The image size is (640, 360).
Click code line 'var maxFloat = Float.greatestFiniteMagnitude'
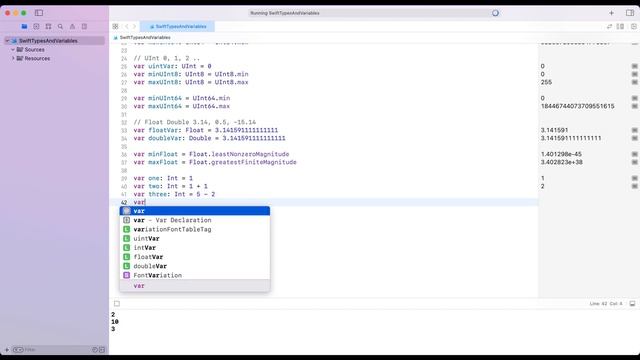pos(215,162)
